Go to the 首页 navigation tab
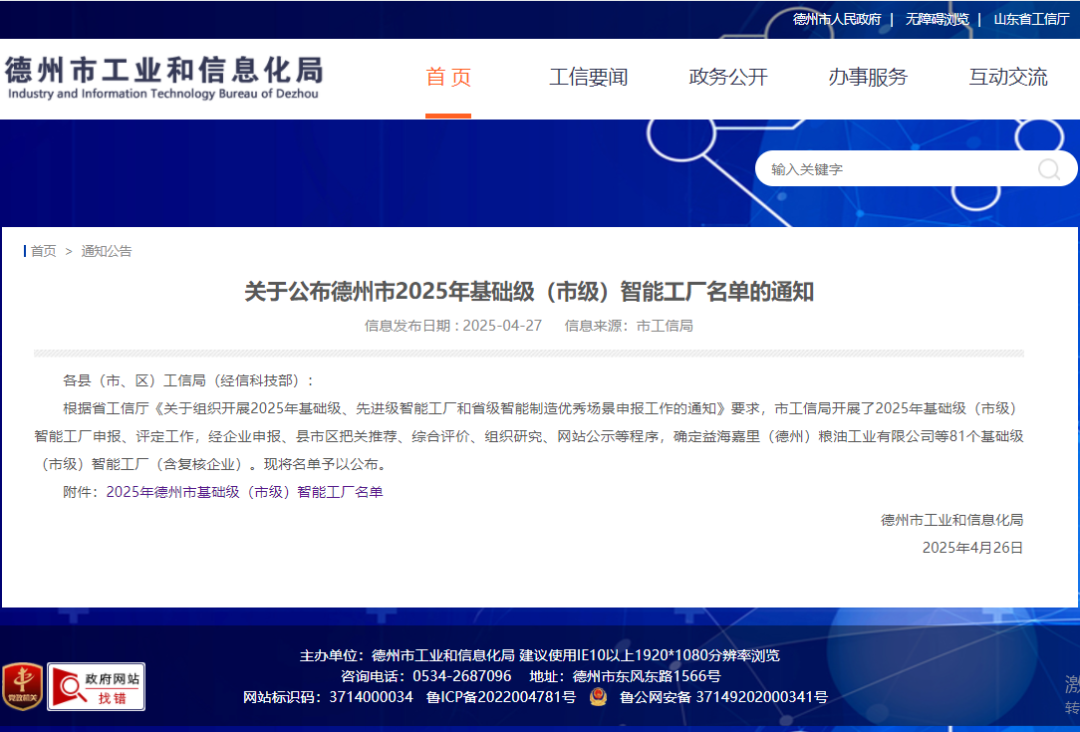This screenshot has height=732, width=1080. point(448,77)
